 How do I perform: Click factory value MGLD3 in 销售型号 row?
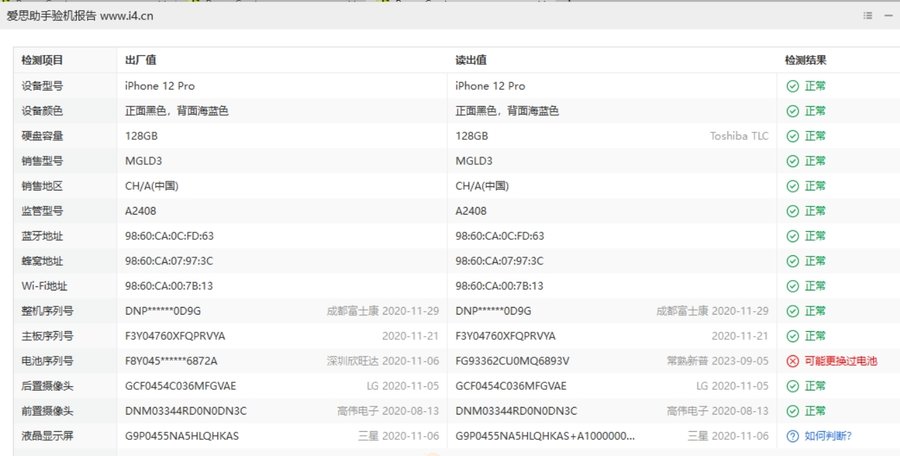tap(143, 161)
